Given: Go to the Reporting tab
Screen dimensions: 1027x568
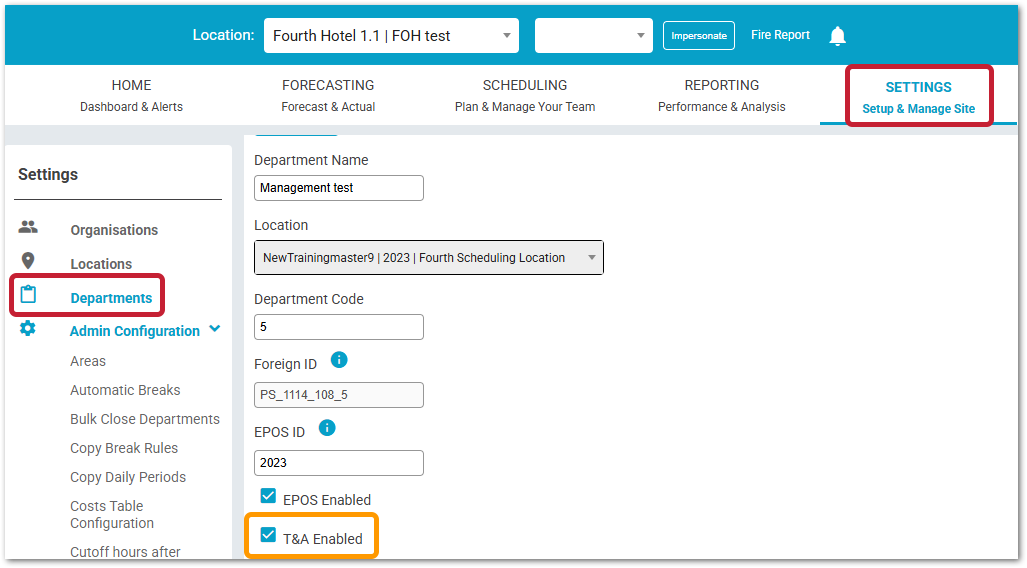Looking at the screenshot, I should click(x=721, y=95).
